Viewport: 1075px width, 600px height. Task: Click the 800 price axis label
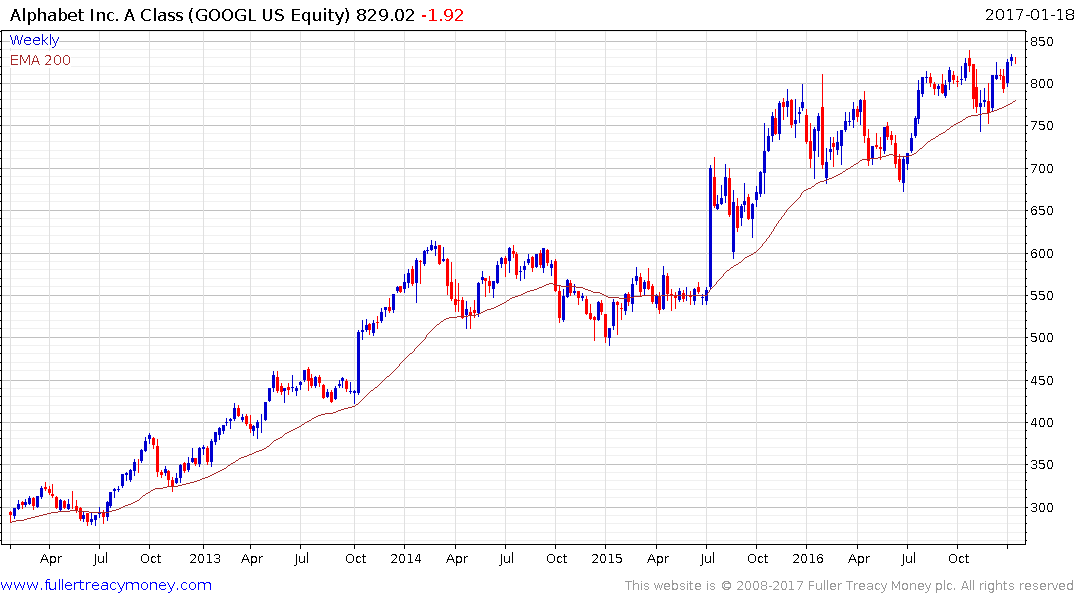1041,84
